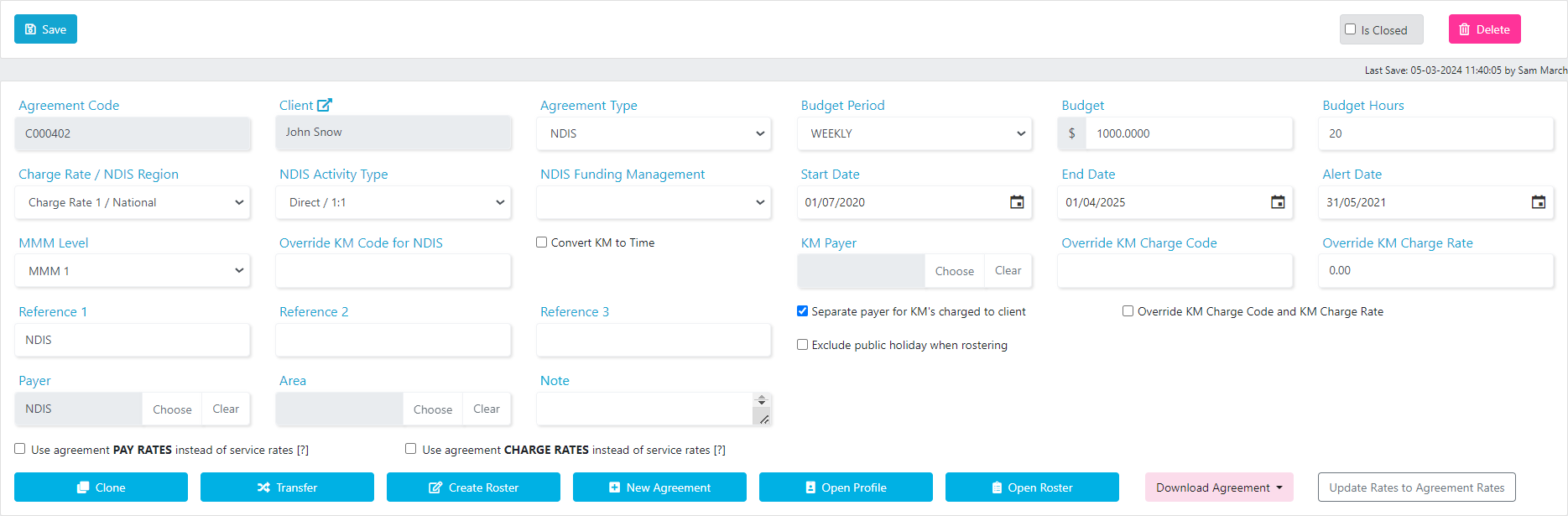Click the End Date value 01/04/2025

[1096, 202]
